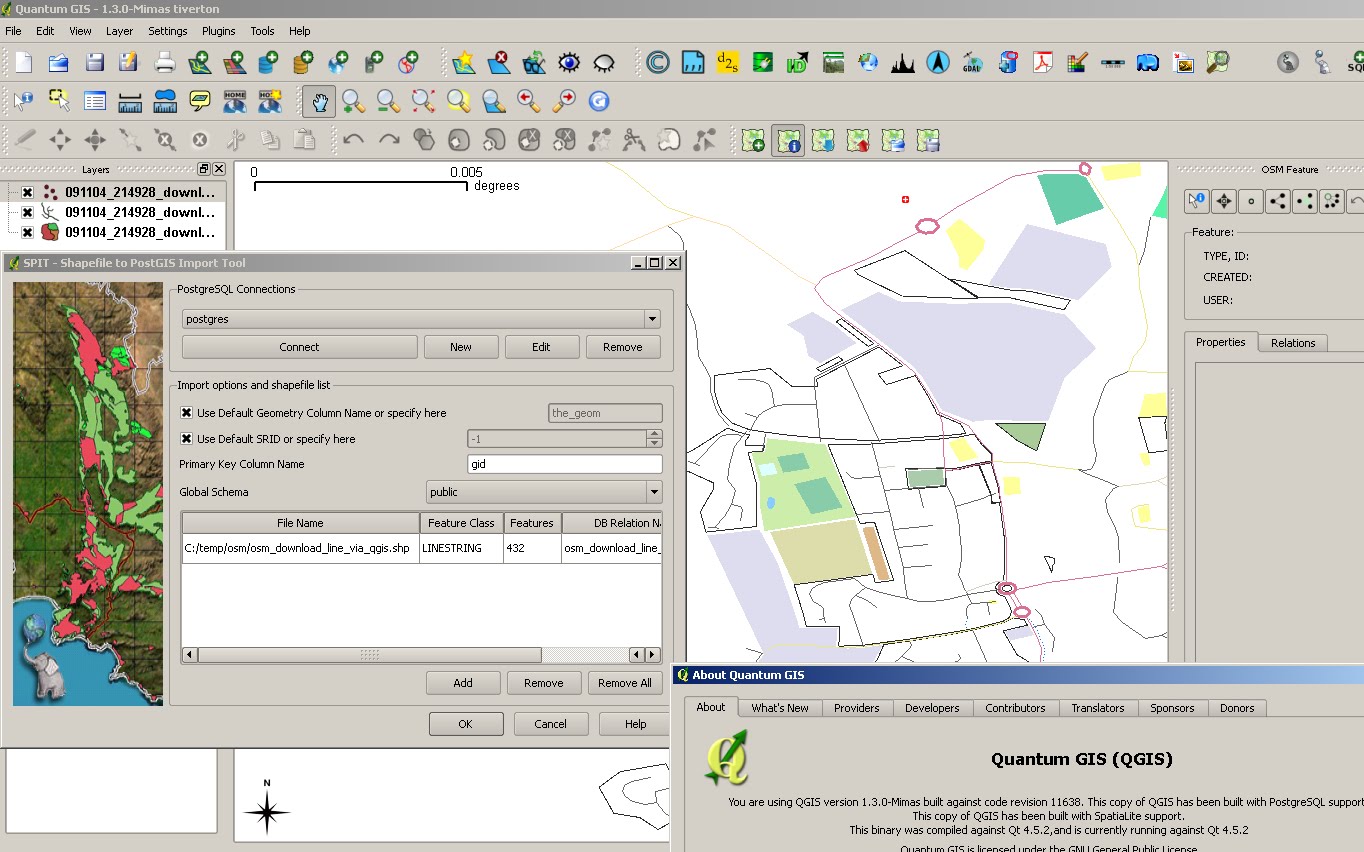Toggle visibility of the polygons layer
1364x852 pixels.
point(28,233)
